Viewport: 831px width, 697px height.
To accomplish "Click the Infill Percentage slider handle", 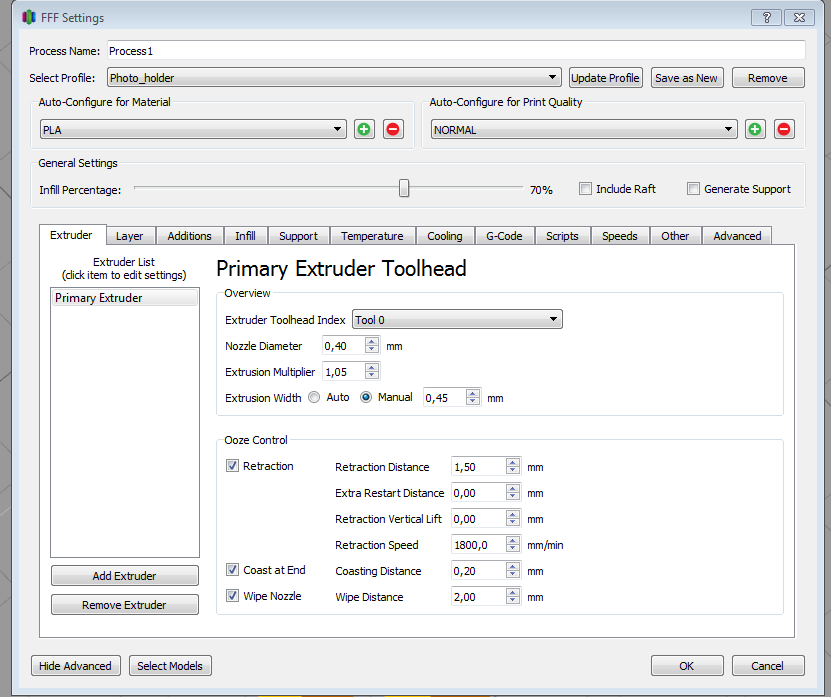I will [x=404, y=188].
